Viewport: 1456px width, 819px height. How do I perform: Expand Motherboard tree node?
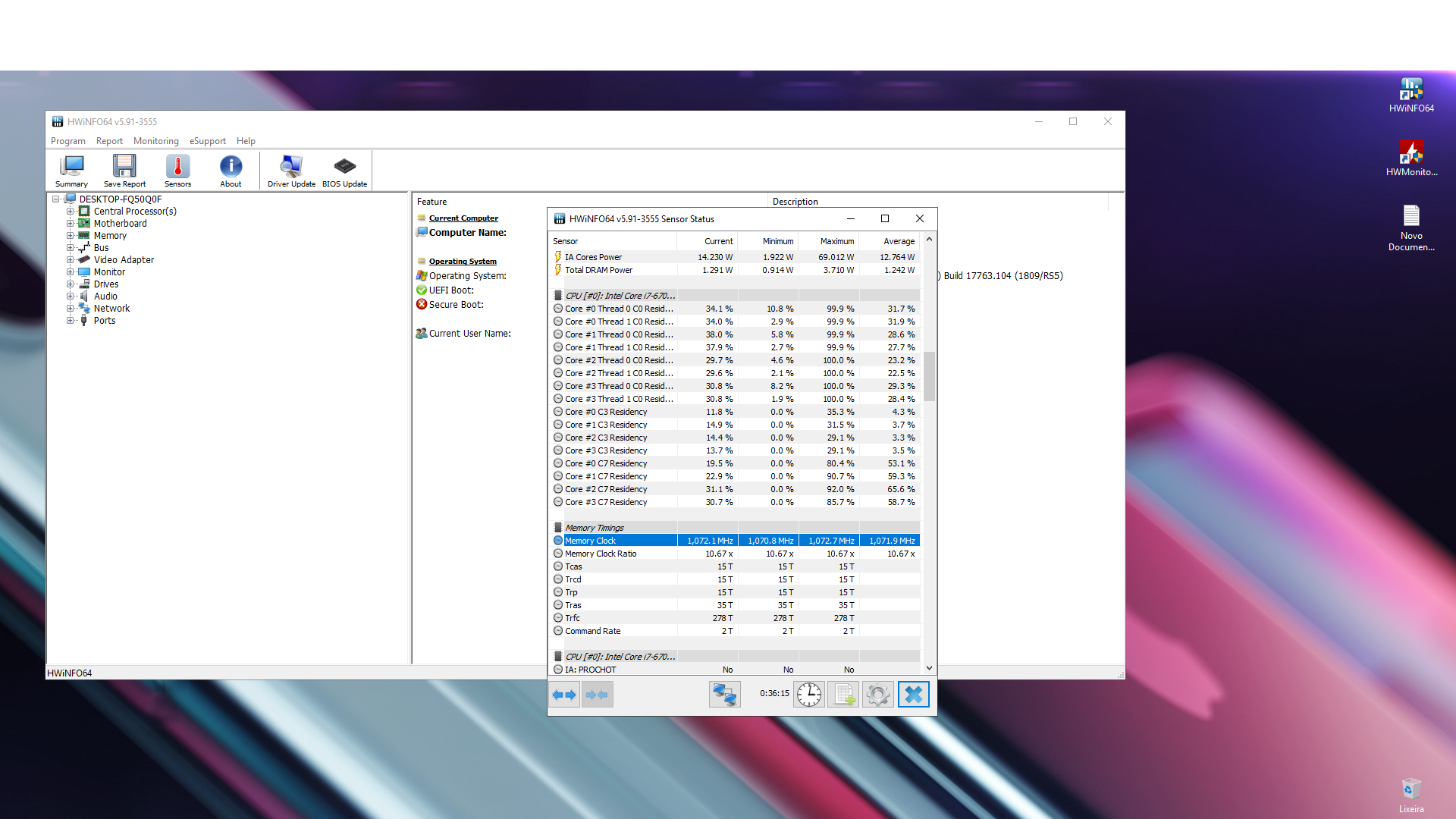coord(70,224)
